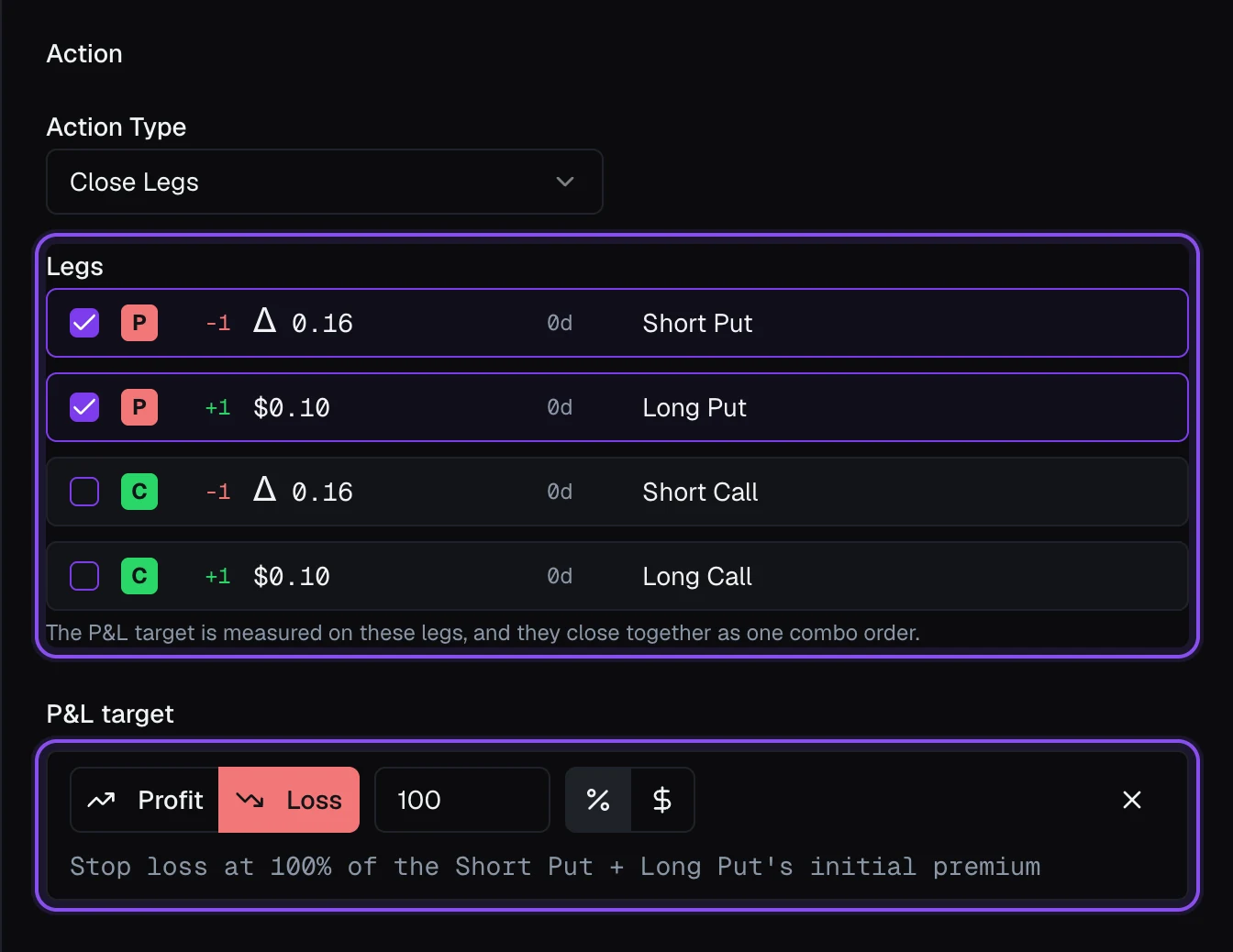Click the 0.16 delta value on Short Call row

click(x=322, y=492)
